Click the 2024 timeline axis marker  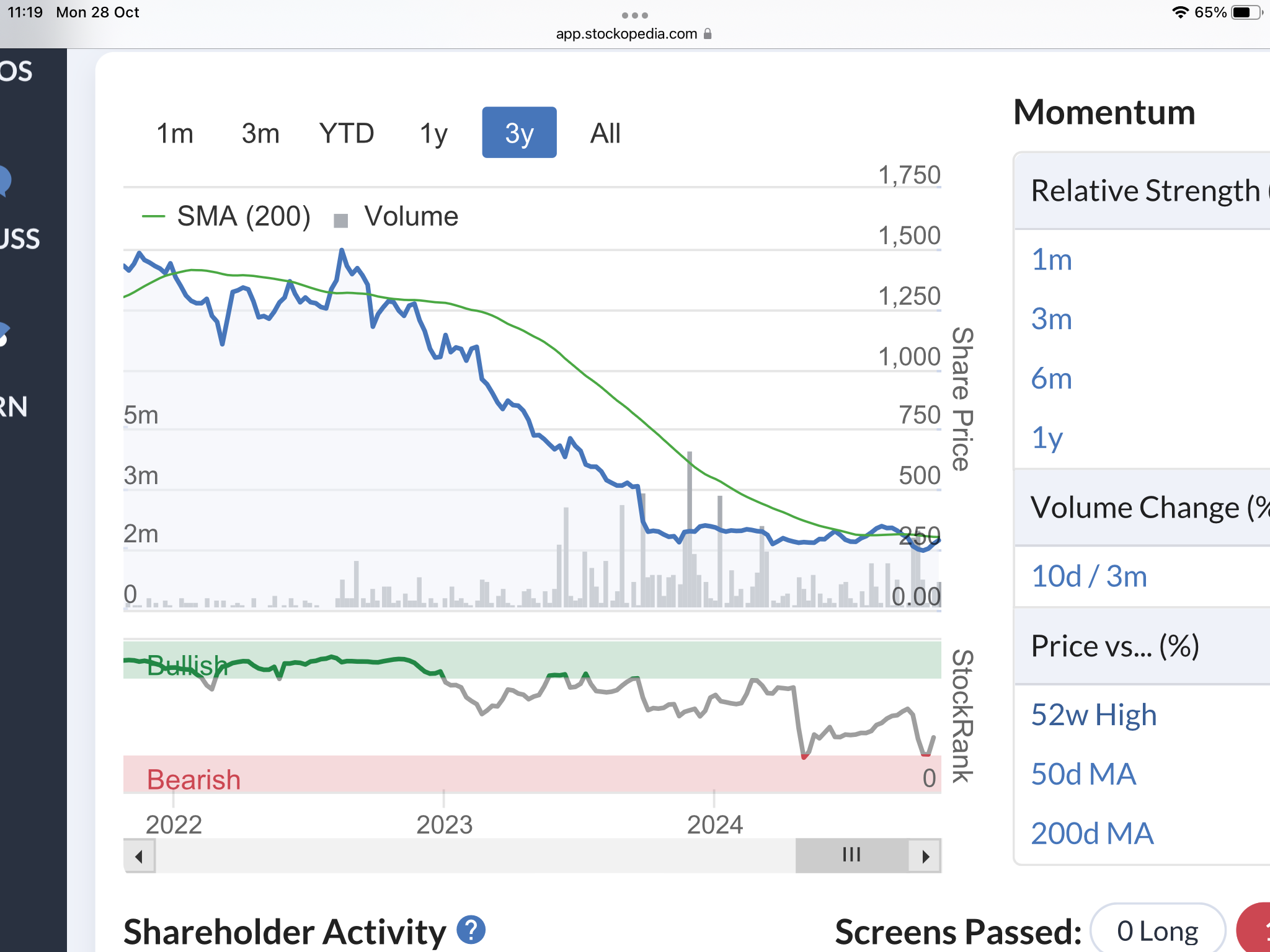pyautogui.click(x=714, y=824)
